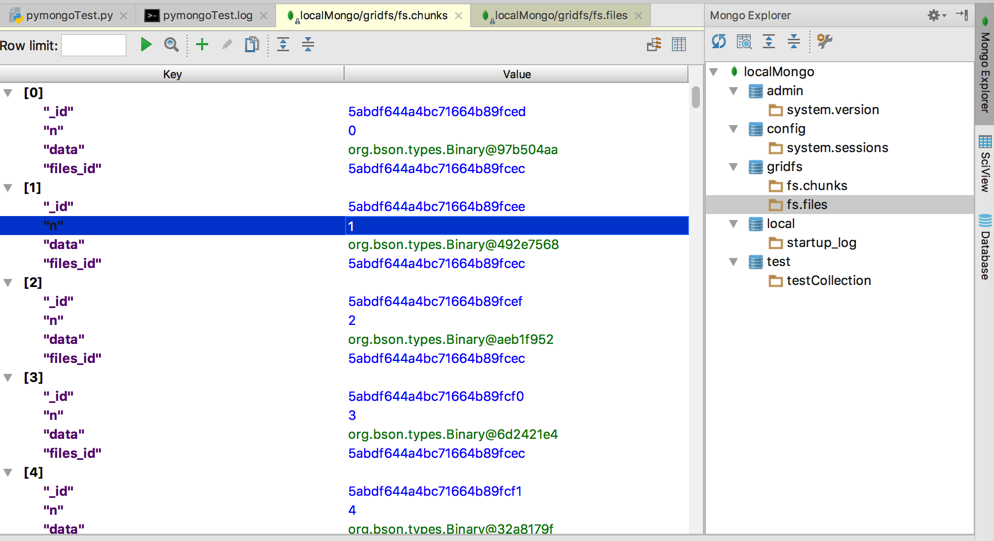
Task: Collapse result document [1]
Action: pos(8,188)
